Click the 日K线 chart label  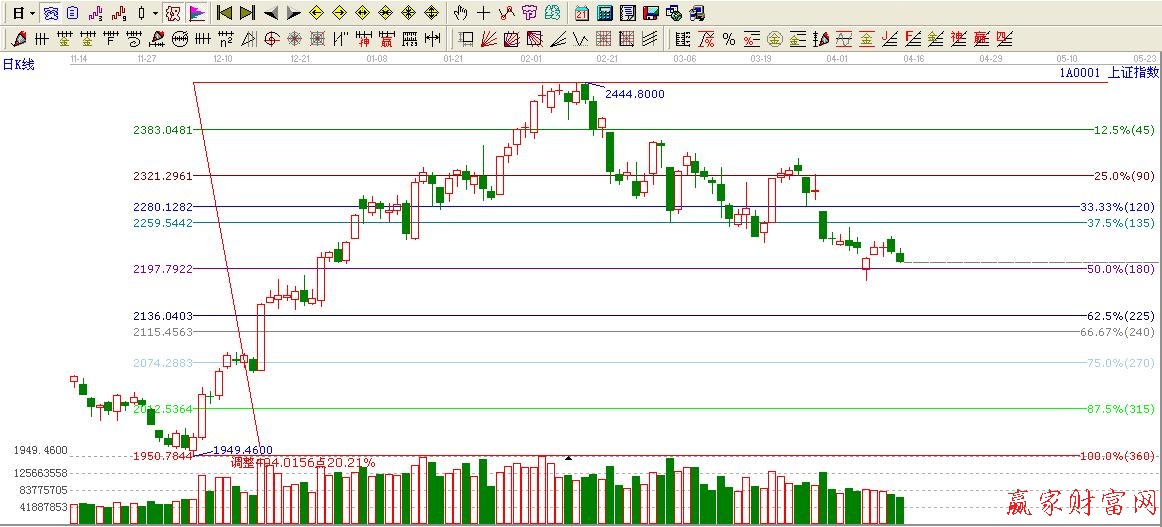point(18,64)
